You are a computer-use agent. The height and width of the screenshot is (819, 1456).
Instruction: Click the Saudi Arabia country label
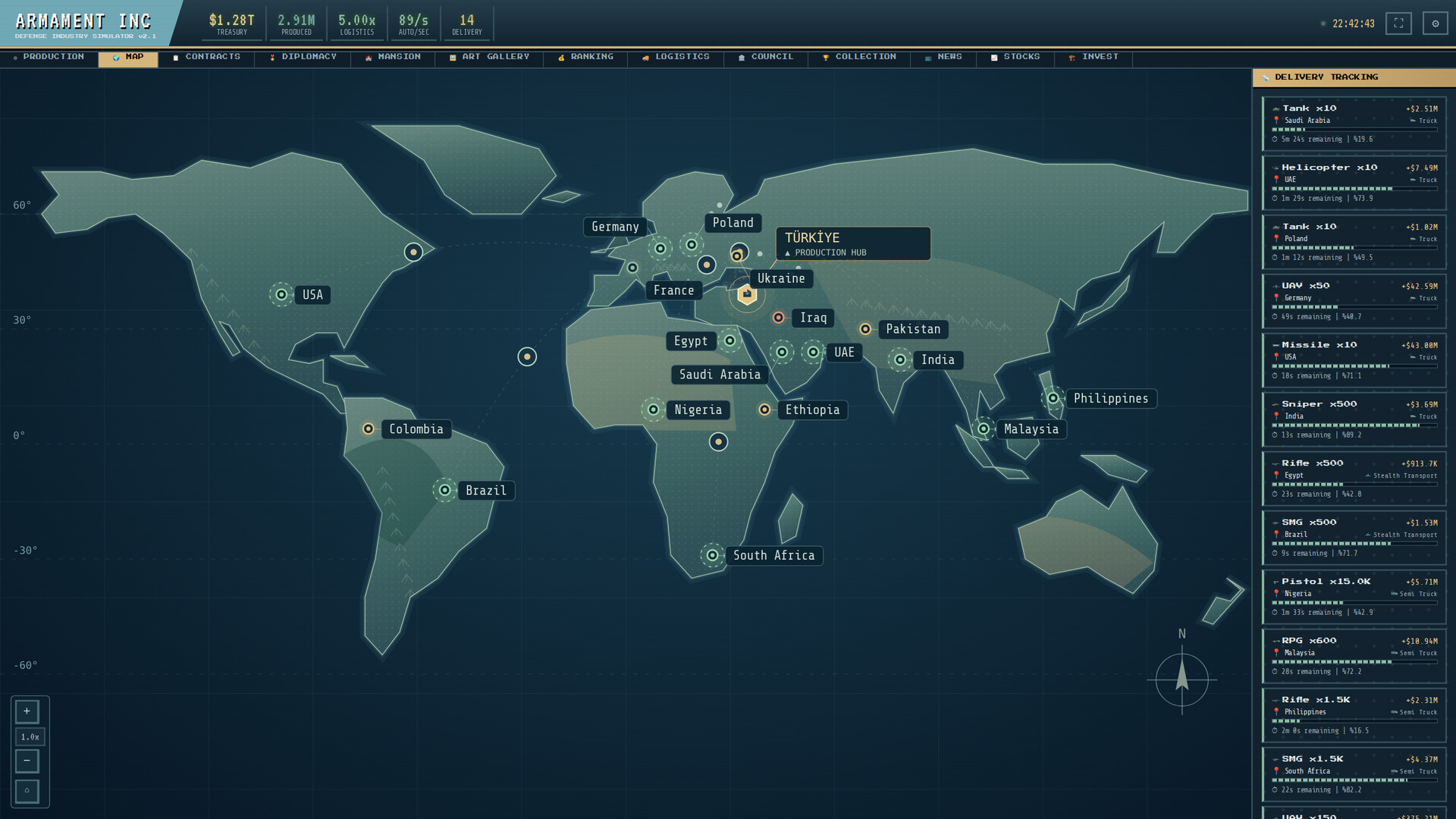[x=720, y=375]
